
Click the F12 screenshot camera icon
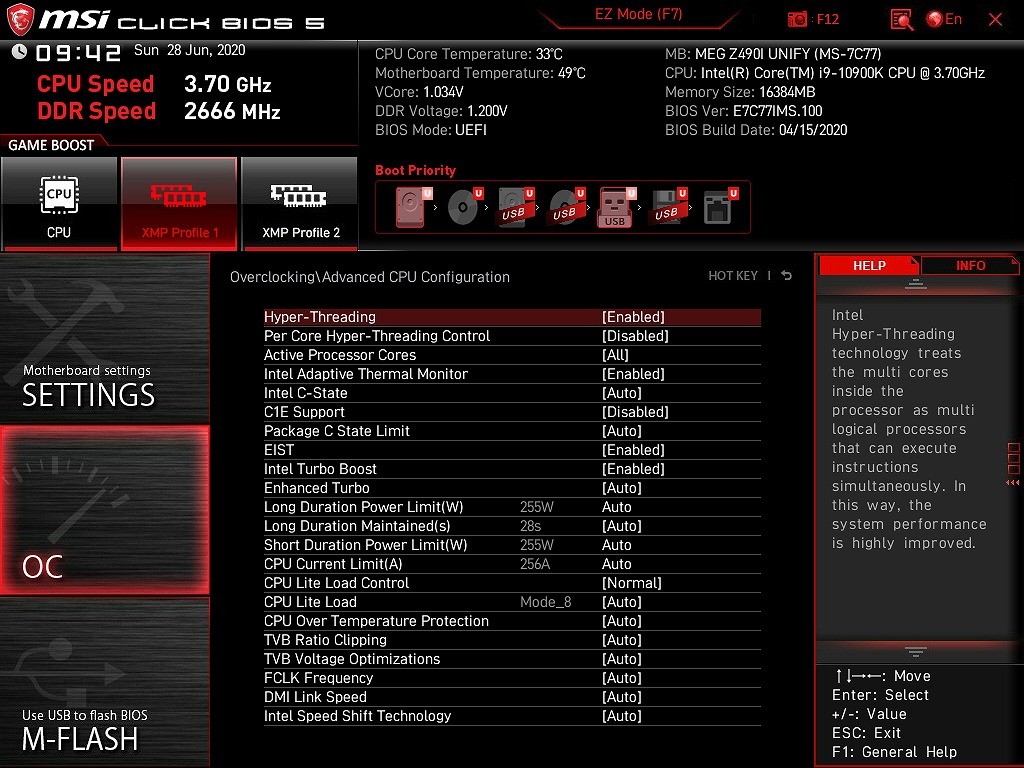click(x=797, y=19)
